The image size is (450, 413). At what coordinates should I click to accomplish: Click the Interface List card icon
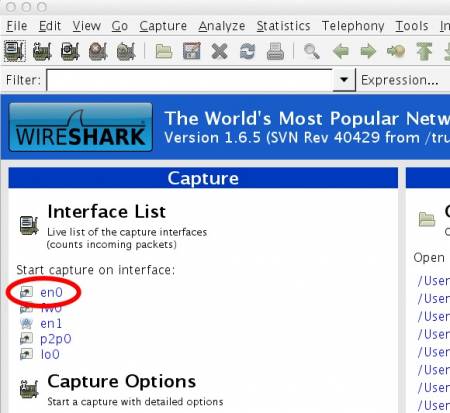point(29,225)
